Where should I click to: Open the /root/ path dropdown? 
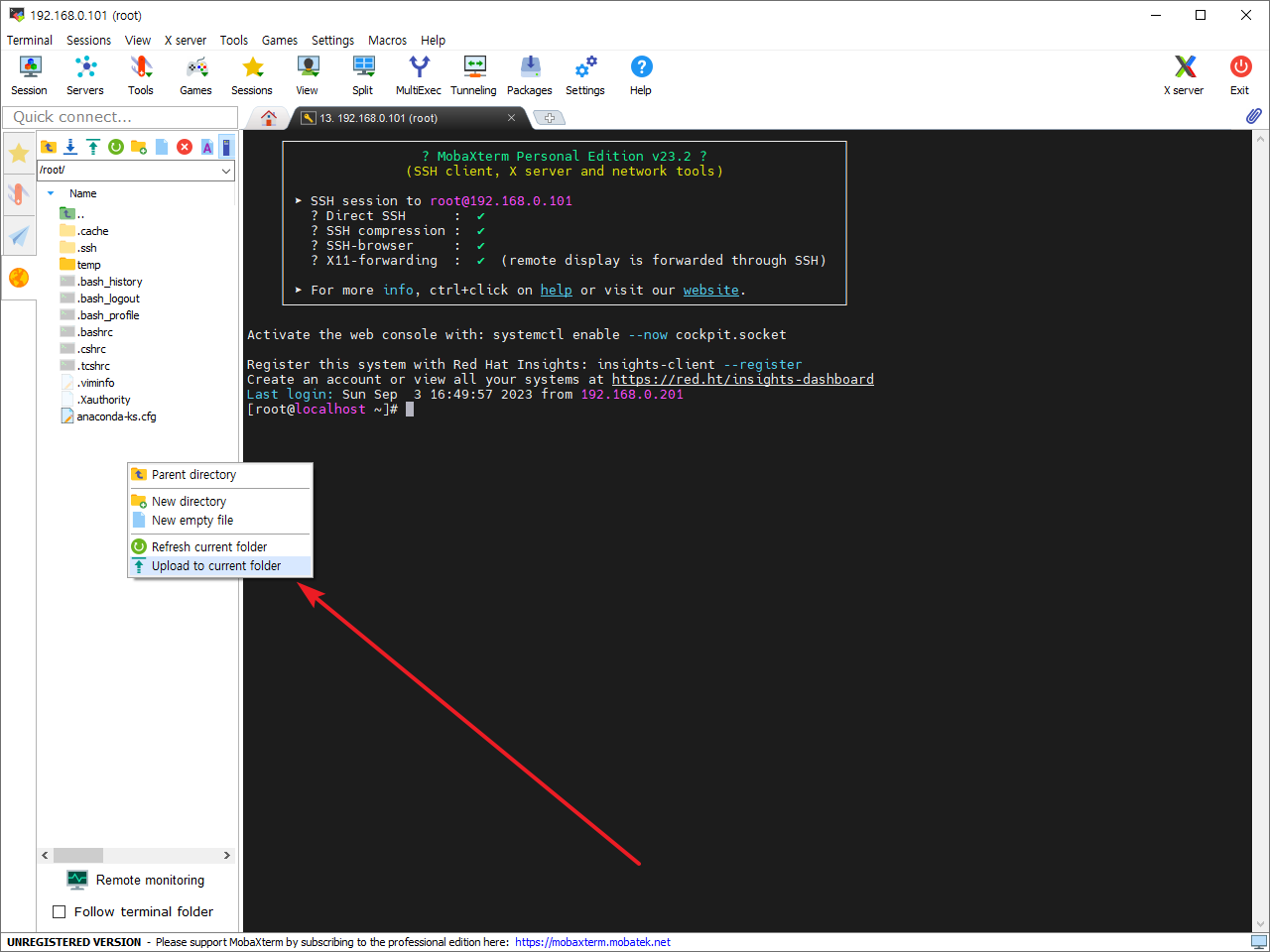pos(226,171)
